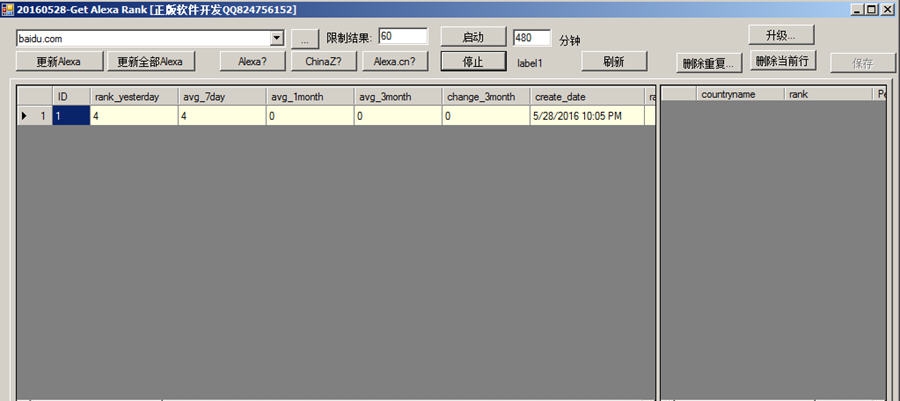Minimize the Get Alexa Rank window
The width and height of the screenshot is (900, 401).
(x=859, y=10)
